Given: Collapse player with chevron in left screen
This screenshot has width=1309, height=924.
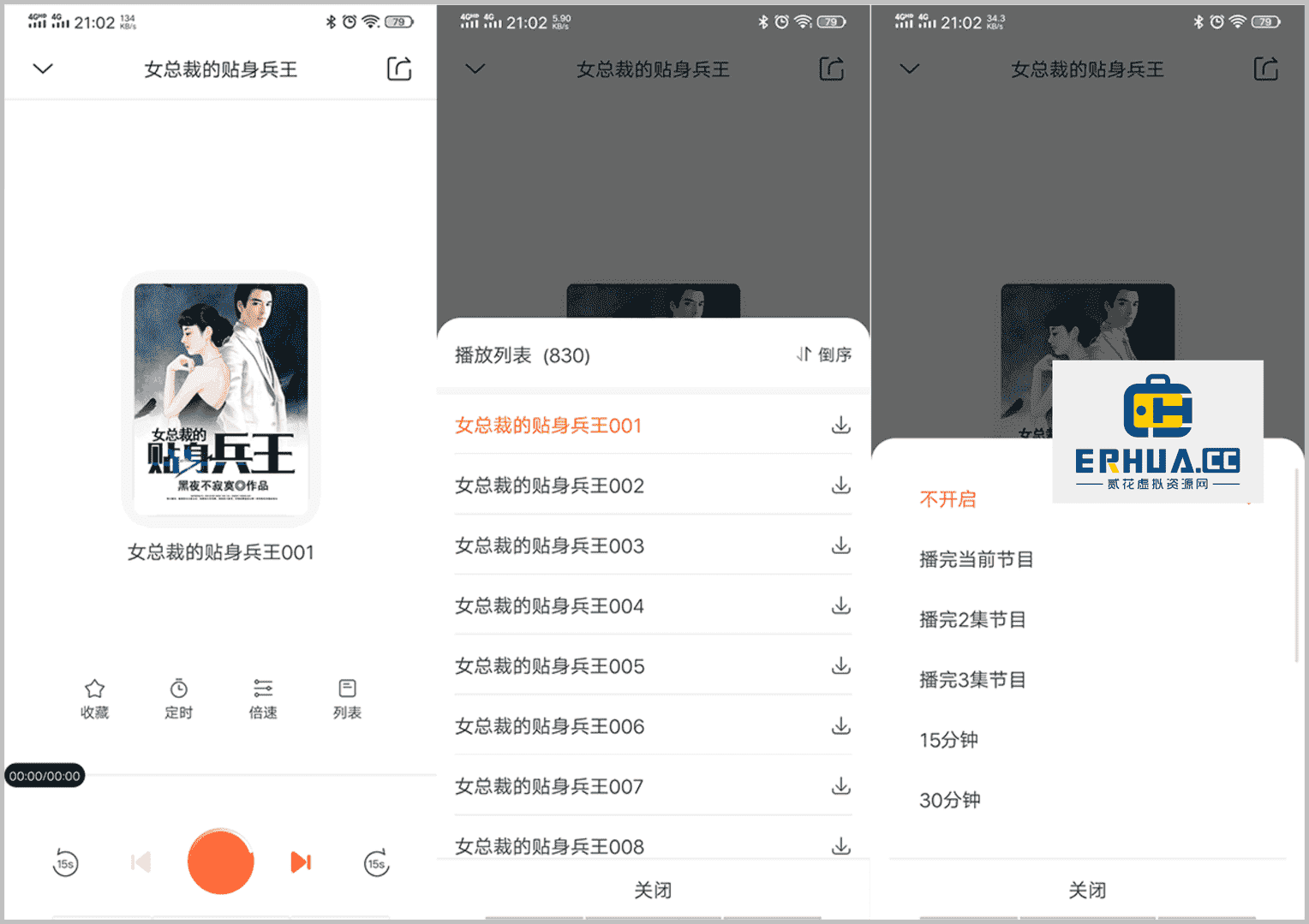Looking at the screenshot, I should pos(43,69).
